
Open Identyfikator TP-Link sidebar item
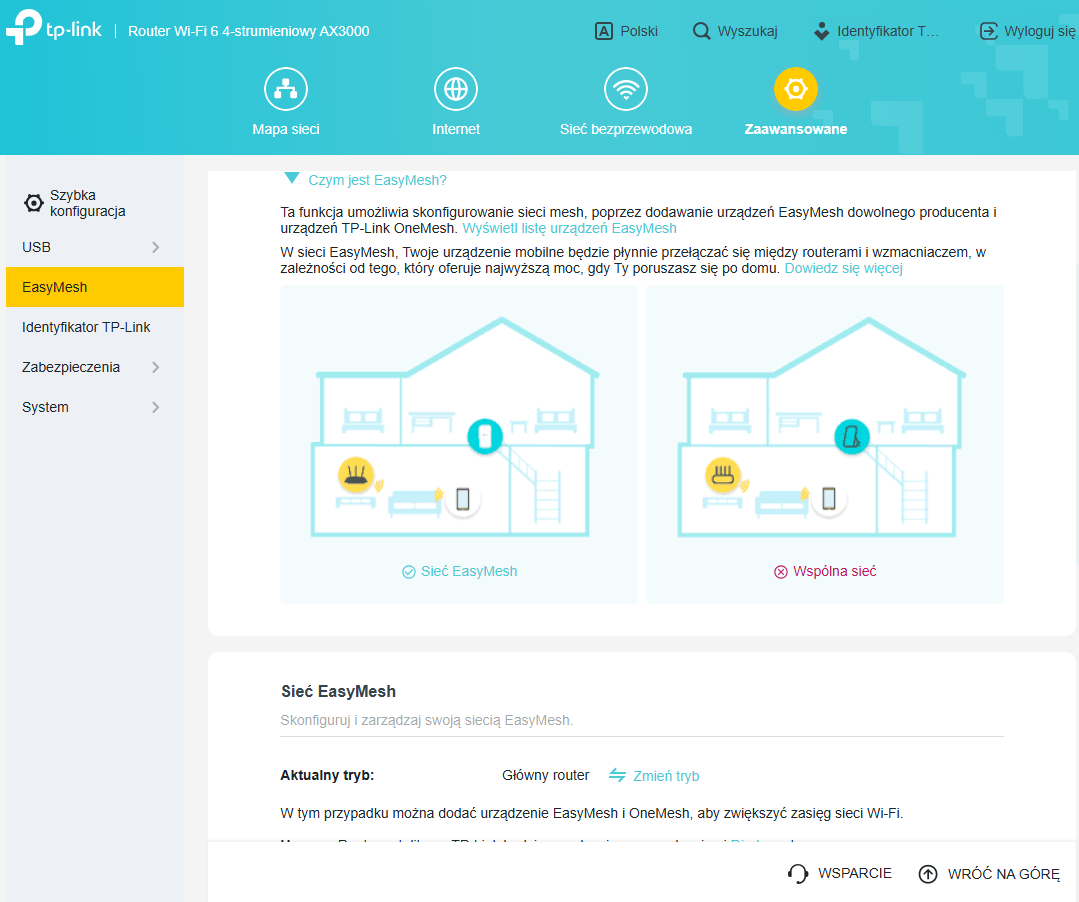click(x=94, y=327)
